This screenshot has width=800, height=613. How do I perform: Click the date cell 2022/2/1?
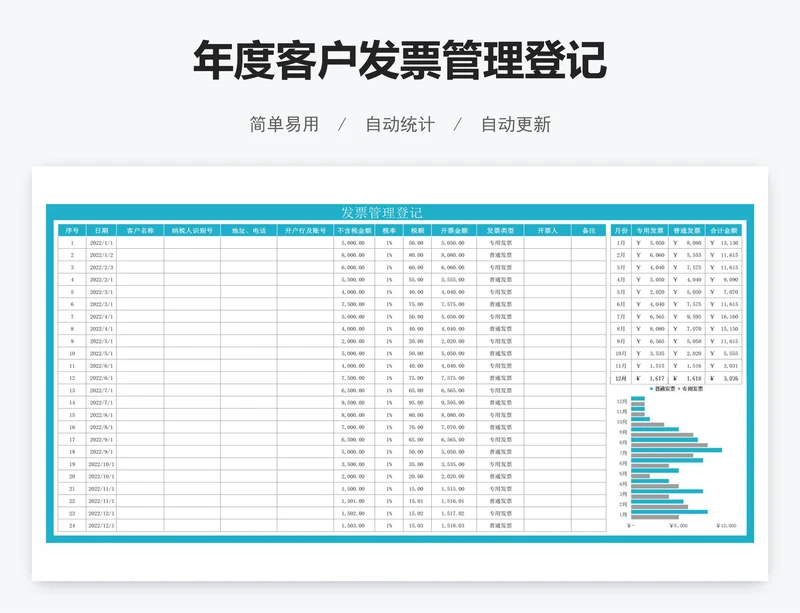tap(102, 280)
